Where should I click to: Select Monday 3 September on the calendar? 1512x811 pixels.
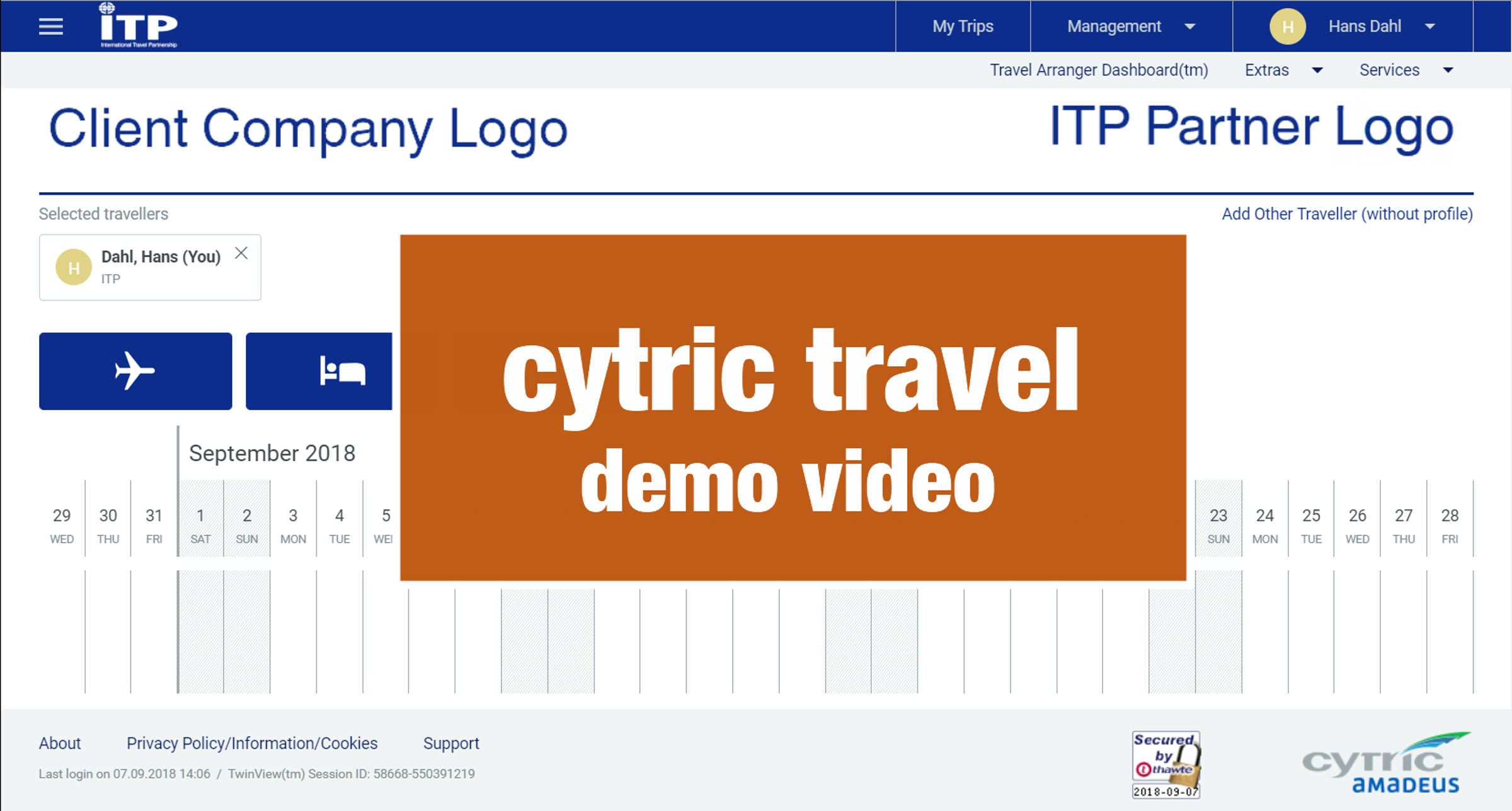(x=293, y=525)
